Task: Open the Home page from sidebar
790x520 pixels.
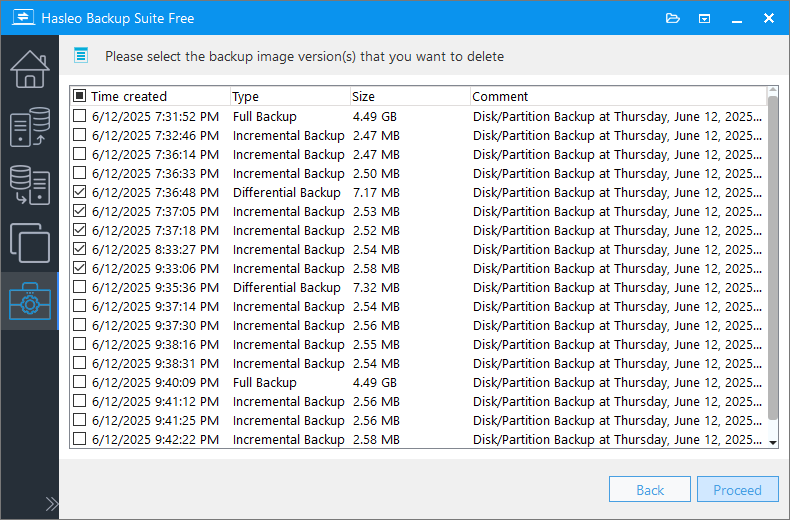Action: click(x=30, y=69)
